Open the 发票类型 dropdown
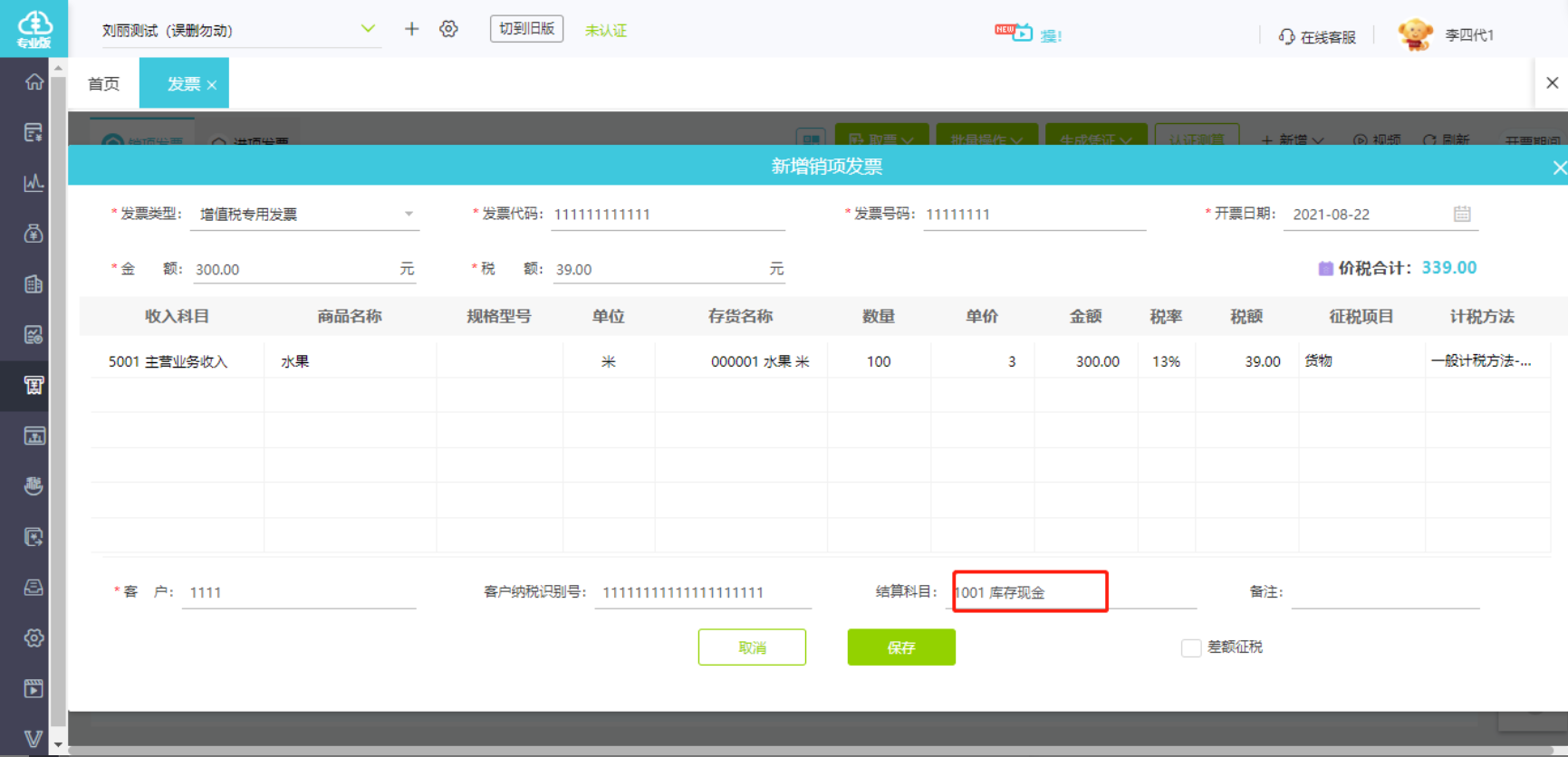1568x757 pixels. 304,215
